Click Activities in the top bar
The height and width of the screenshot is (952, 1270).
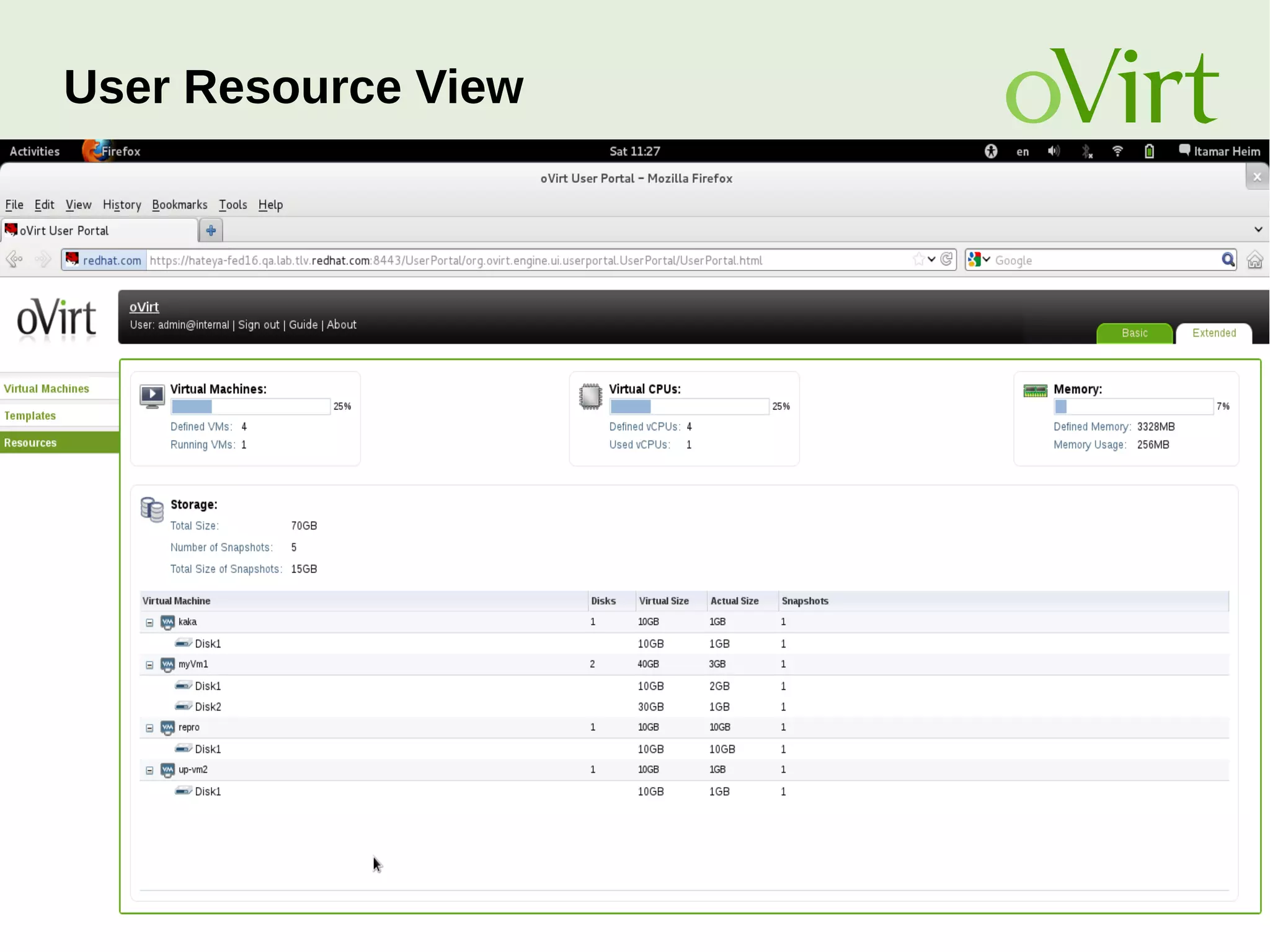coord(35,151)
